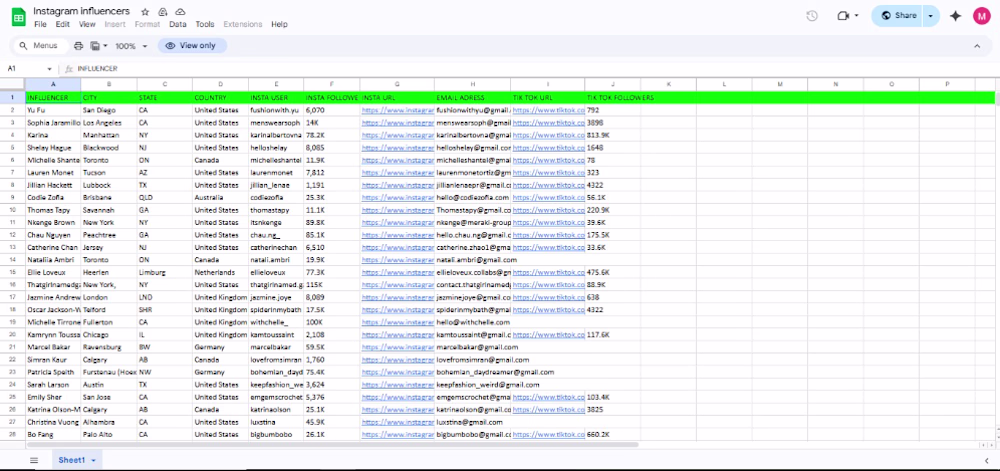Open the Data menu
The width and height of the screenshot is (1000, 471).
point(177,24)
